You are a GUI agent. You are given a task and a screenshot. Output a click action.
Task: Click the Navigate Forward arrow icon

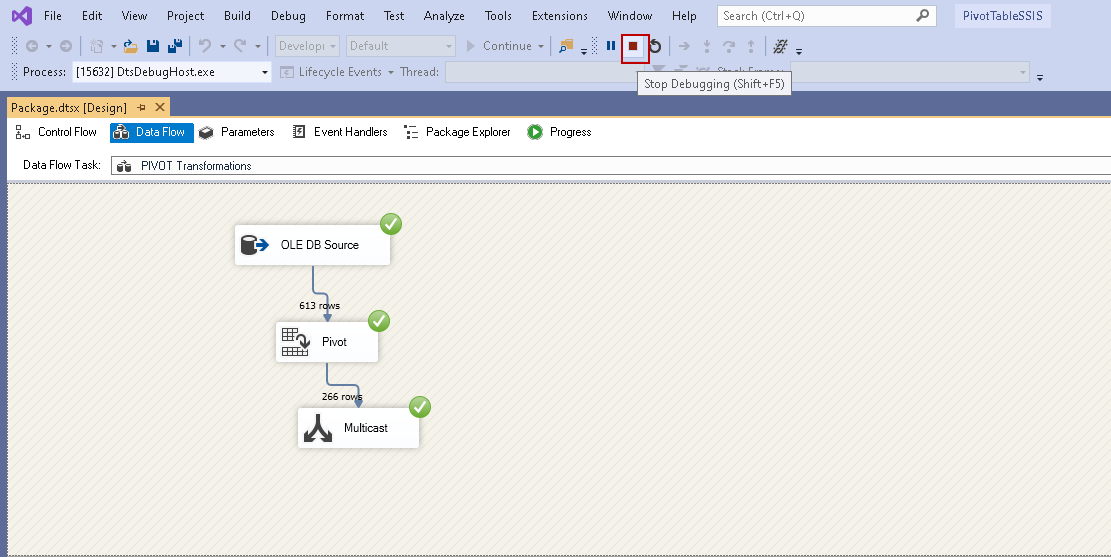(66, 46)
